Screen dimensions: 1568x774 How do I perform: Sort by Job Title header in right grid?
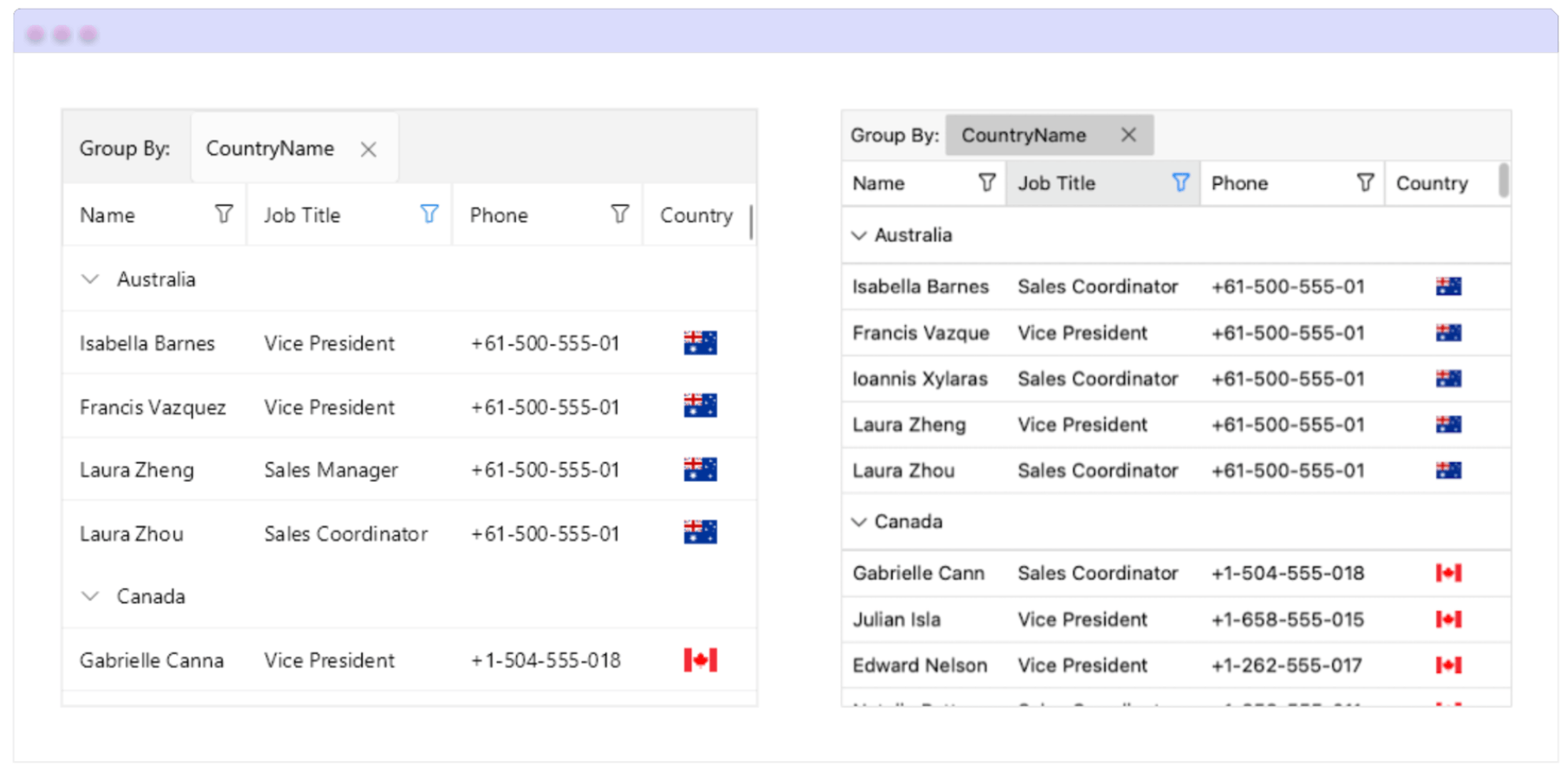[x=1056, y=183]
